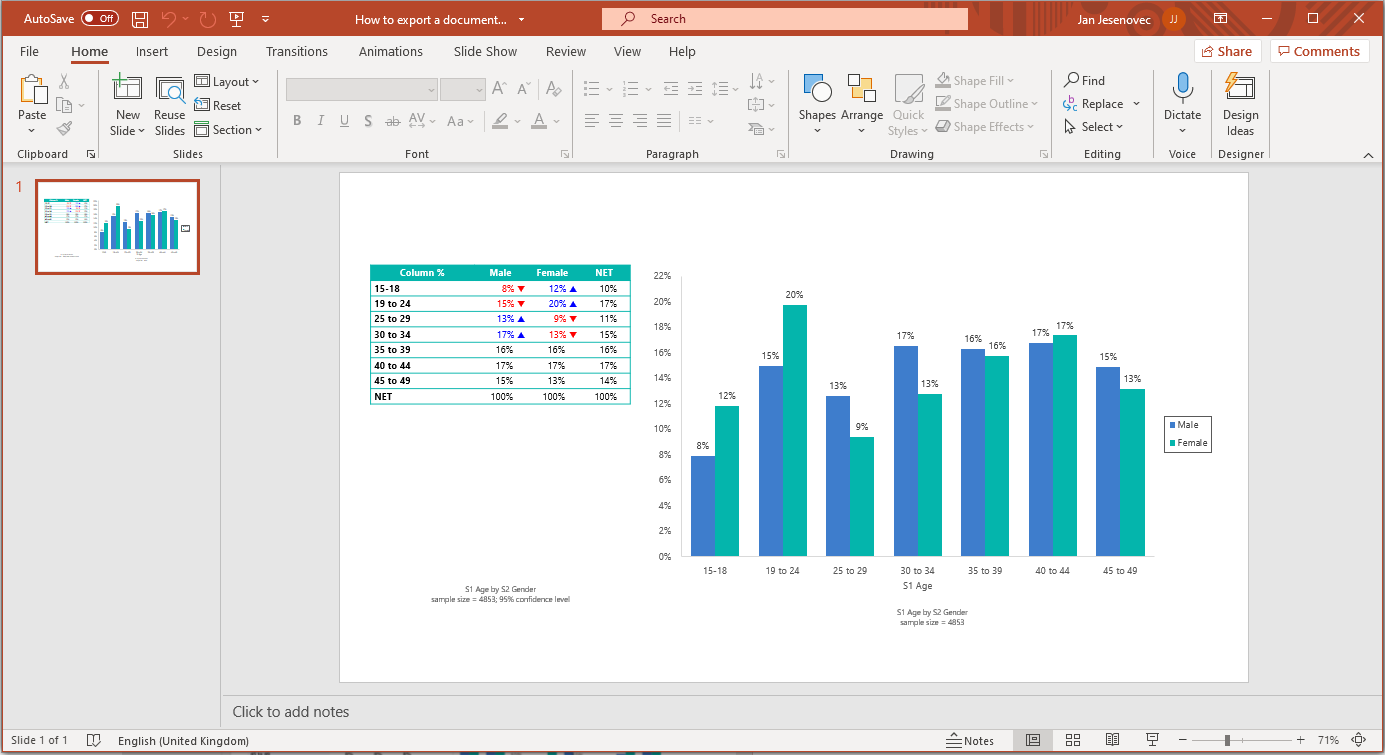The image size is (1385, 755).
Task: Click the Format Painter brush icon
Action: (x=64, y=128)
